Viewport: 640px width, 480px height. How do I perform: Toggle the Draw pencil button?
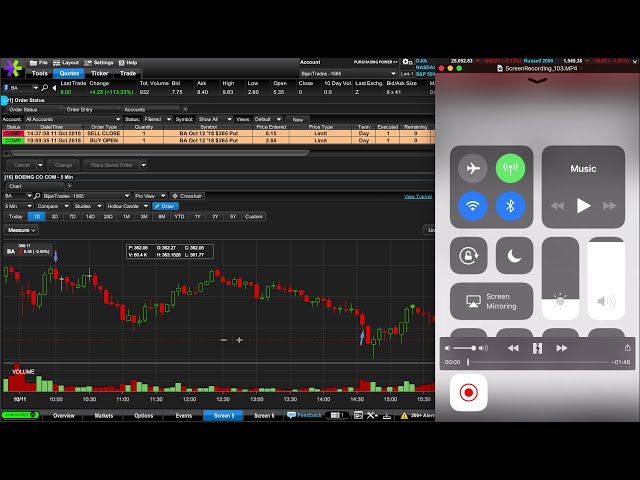(x=165, y=206)
